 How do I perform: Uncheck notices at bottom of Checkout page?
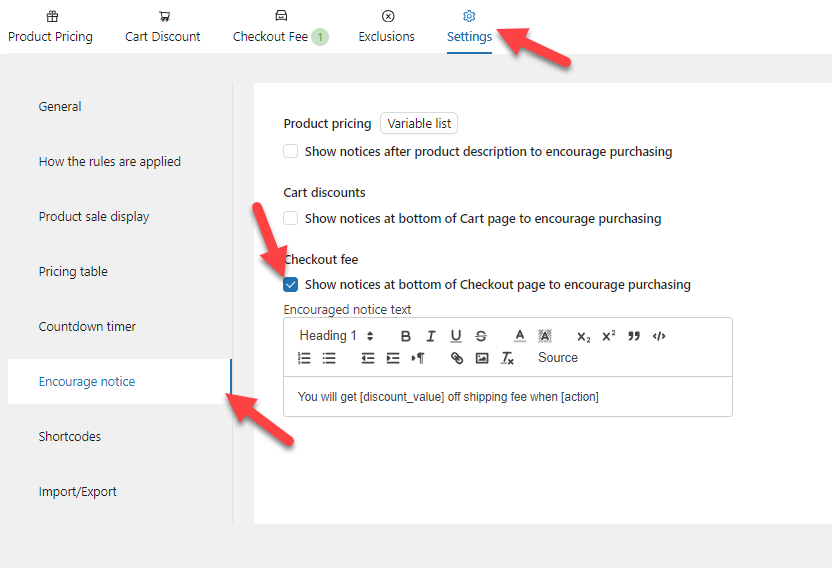[290, 285]
